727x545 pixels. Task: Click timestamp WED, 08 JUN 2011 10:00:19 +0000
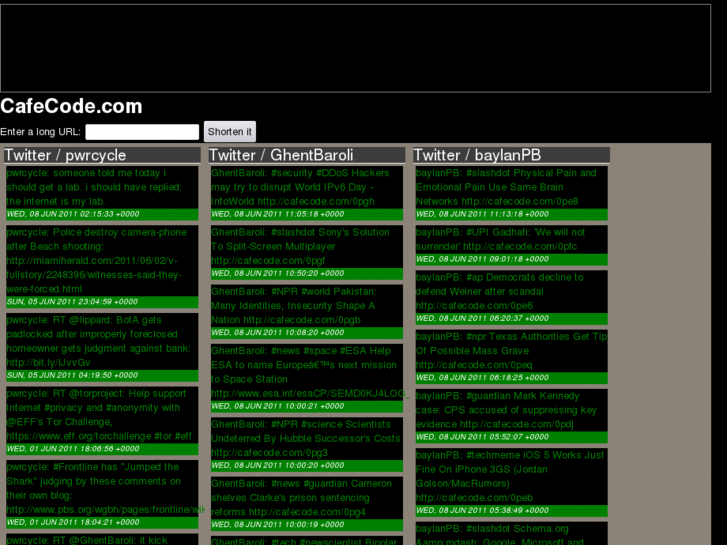click(x=278, y=525)
